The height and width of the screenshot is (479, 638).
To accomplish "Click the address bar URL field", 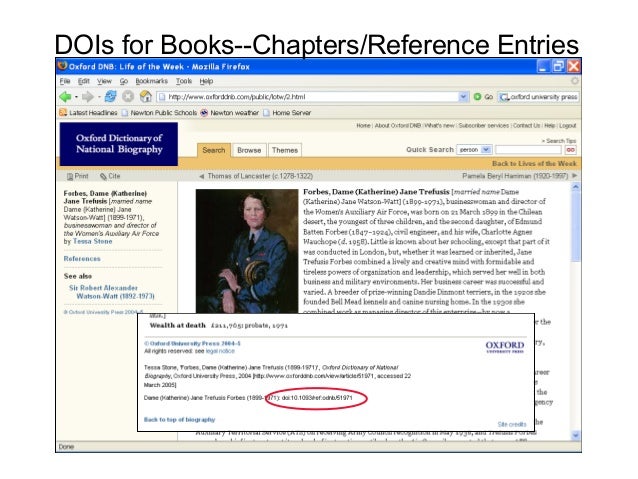I will pyautogui.click(x=312, y=97).
